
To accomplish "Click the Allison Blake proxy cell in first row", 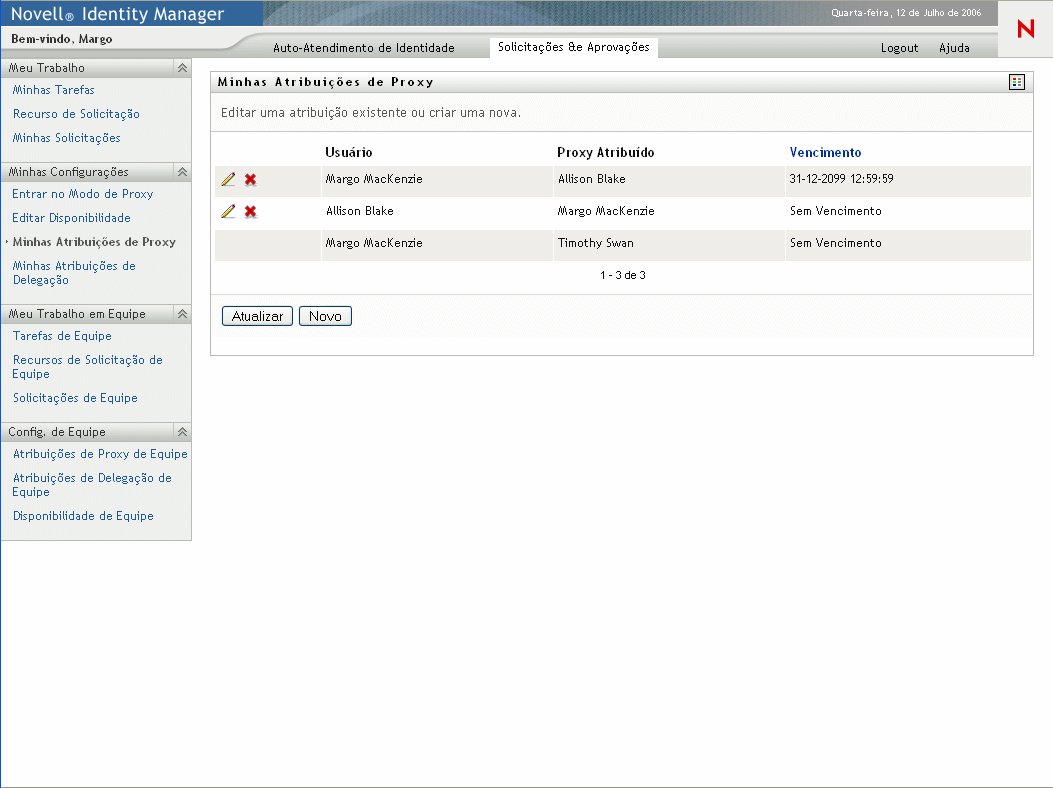I will (592, 179).
